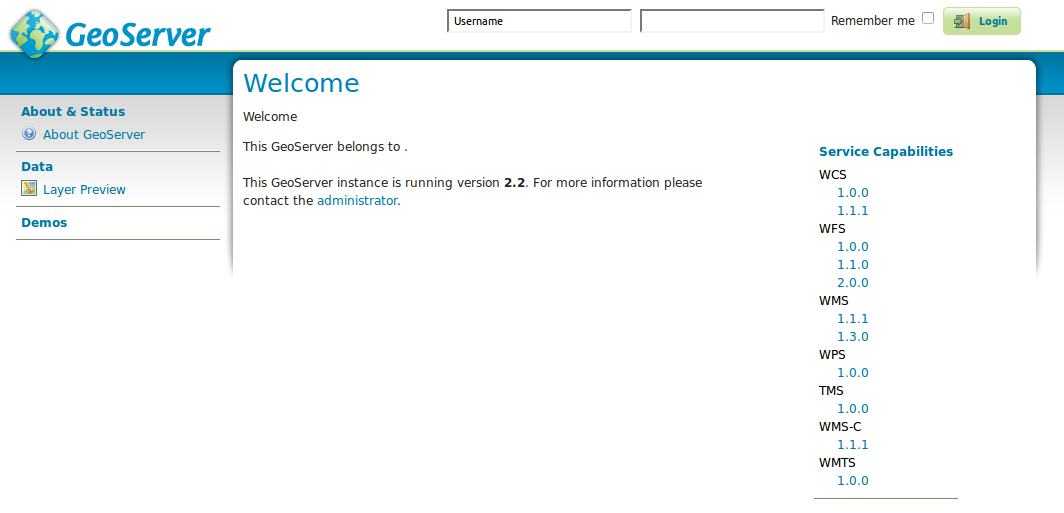
Task: Click the Login button
Action: coord(981,21)
